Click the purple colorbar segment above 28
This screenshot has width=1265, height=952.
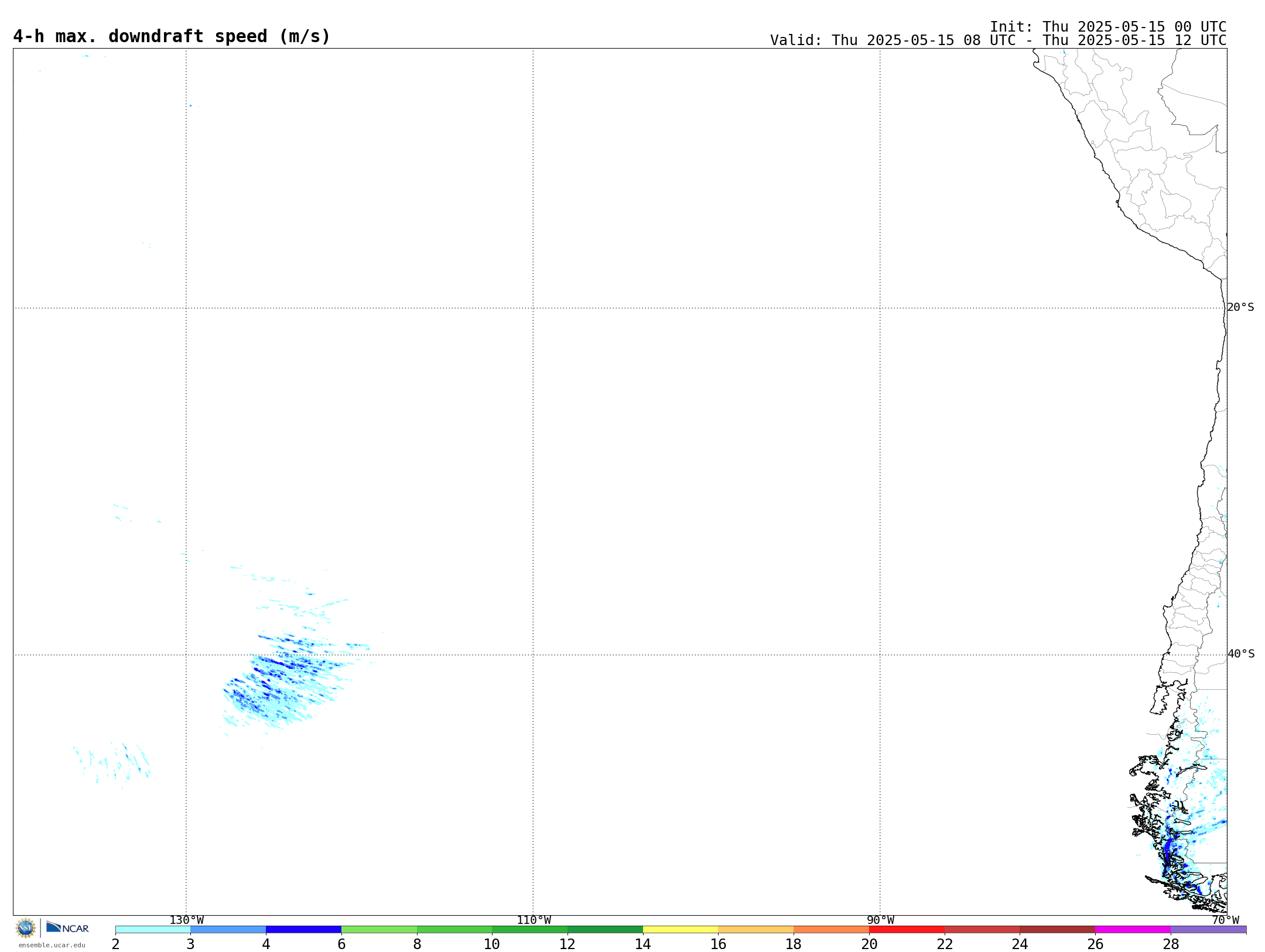[1208, 930]
